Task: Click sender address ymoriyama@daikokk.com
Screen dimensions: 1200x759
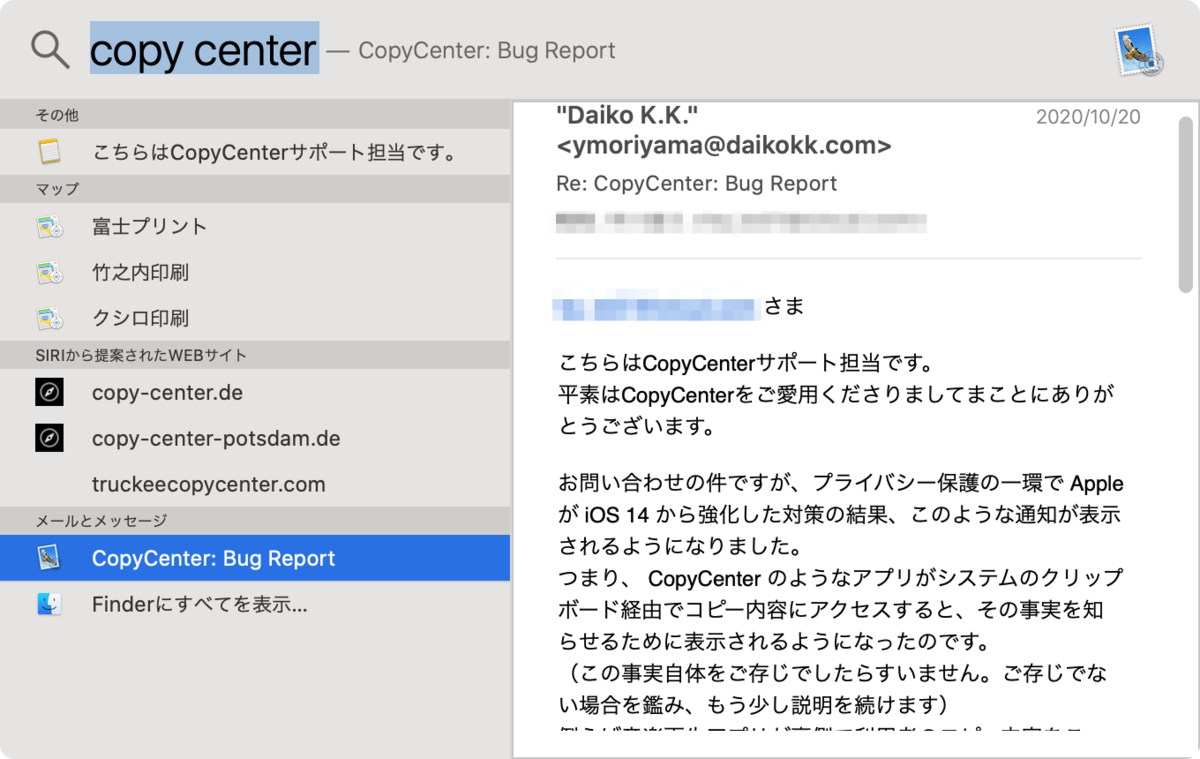Action: coord(723,147)
